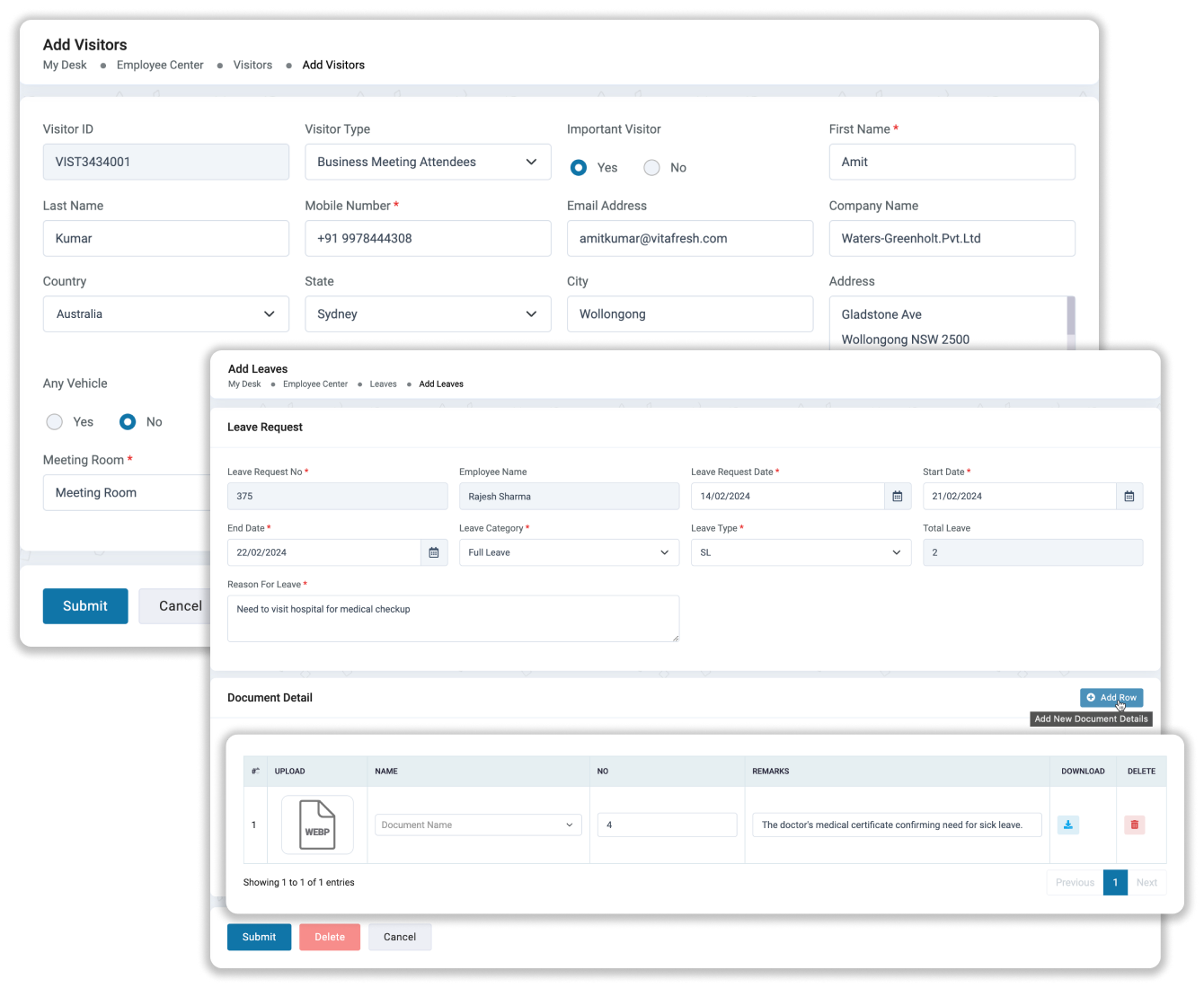Click the WEBP file icon in the upload column
Viewport: 1204px width, 988px height.
point(318,825)
